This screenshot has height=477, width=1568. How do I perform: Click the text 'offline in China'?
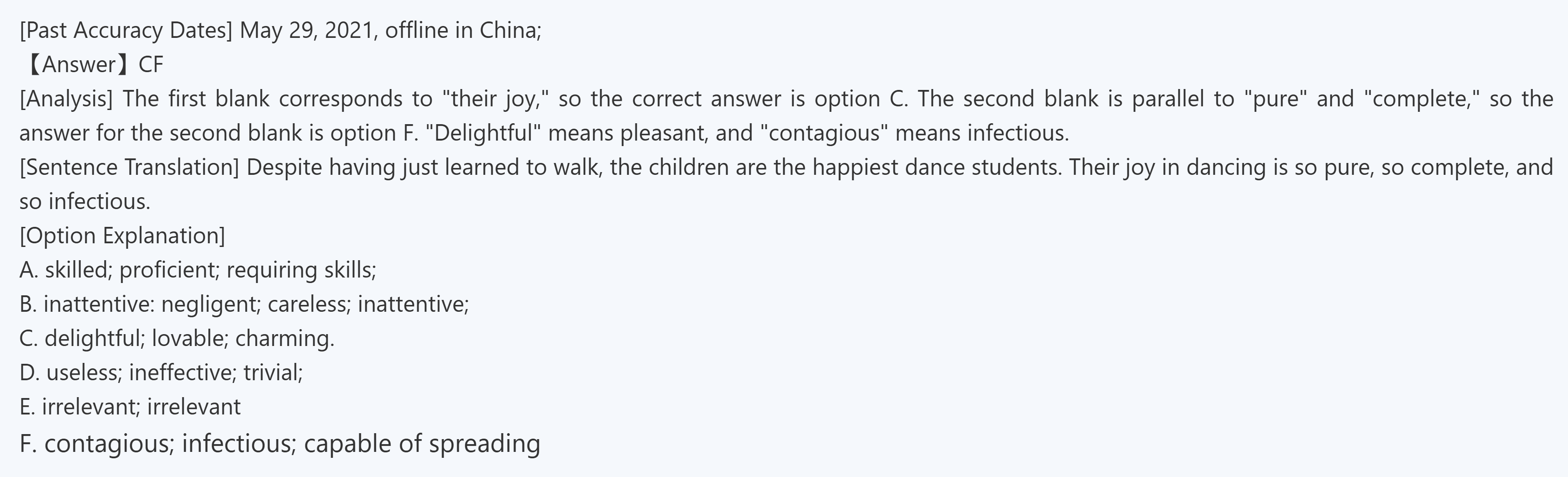pos(461,31)
